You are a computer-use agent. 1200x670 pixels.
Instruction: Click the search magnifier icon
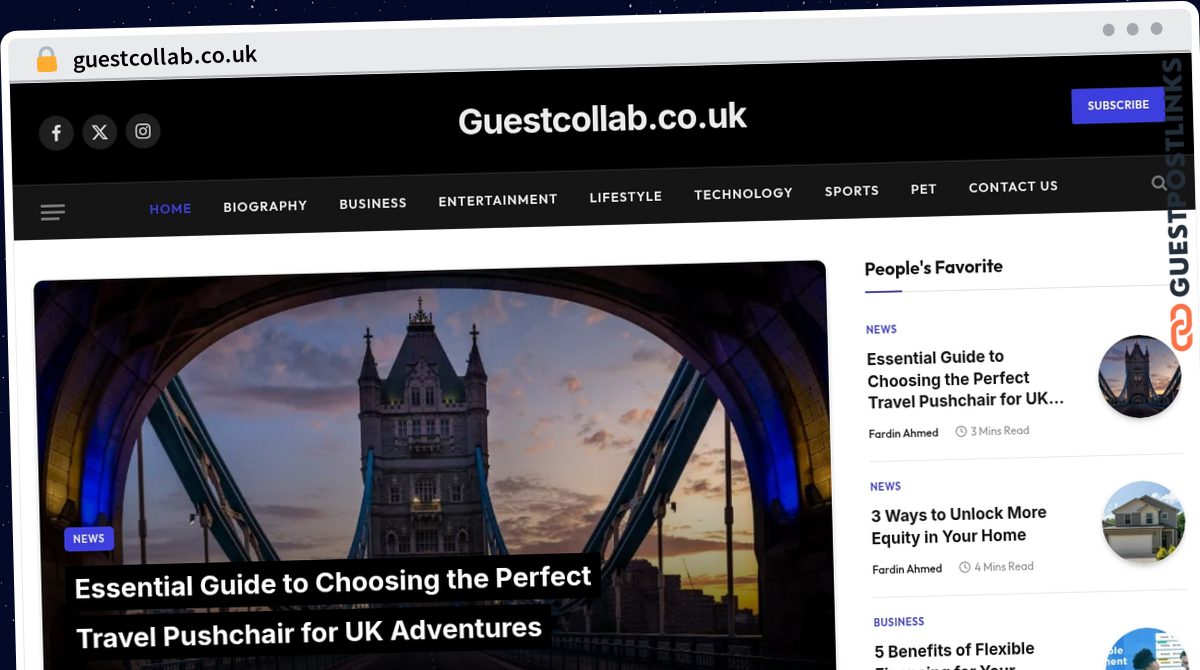(x=1159, y=183)
